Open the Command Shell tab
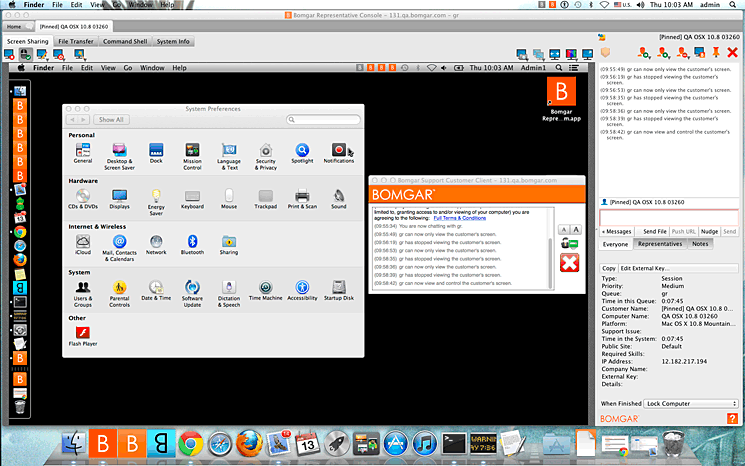This screenshot has width=745, height=466. (125, 41)
